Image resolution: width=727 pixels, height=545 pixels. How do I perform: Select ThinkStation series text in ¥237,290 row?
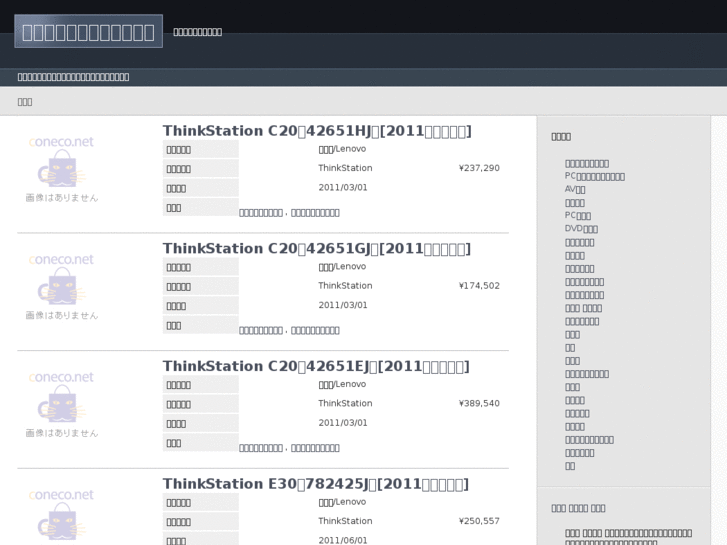click(x=345, y=168)
